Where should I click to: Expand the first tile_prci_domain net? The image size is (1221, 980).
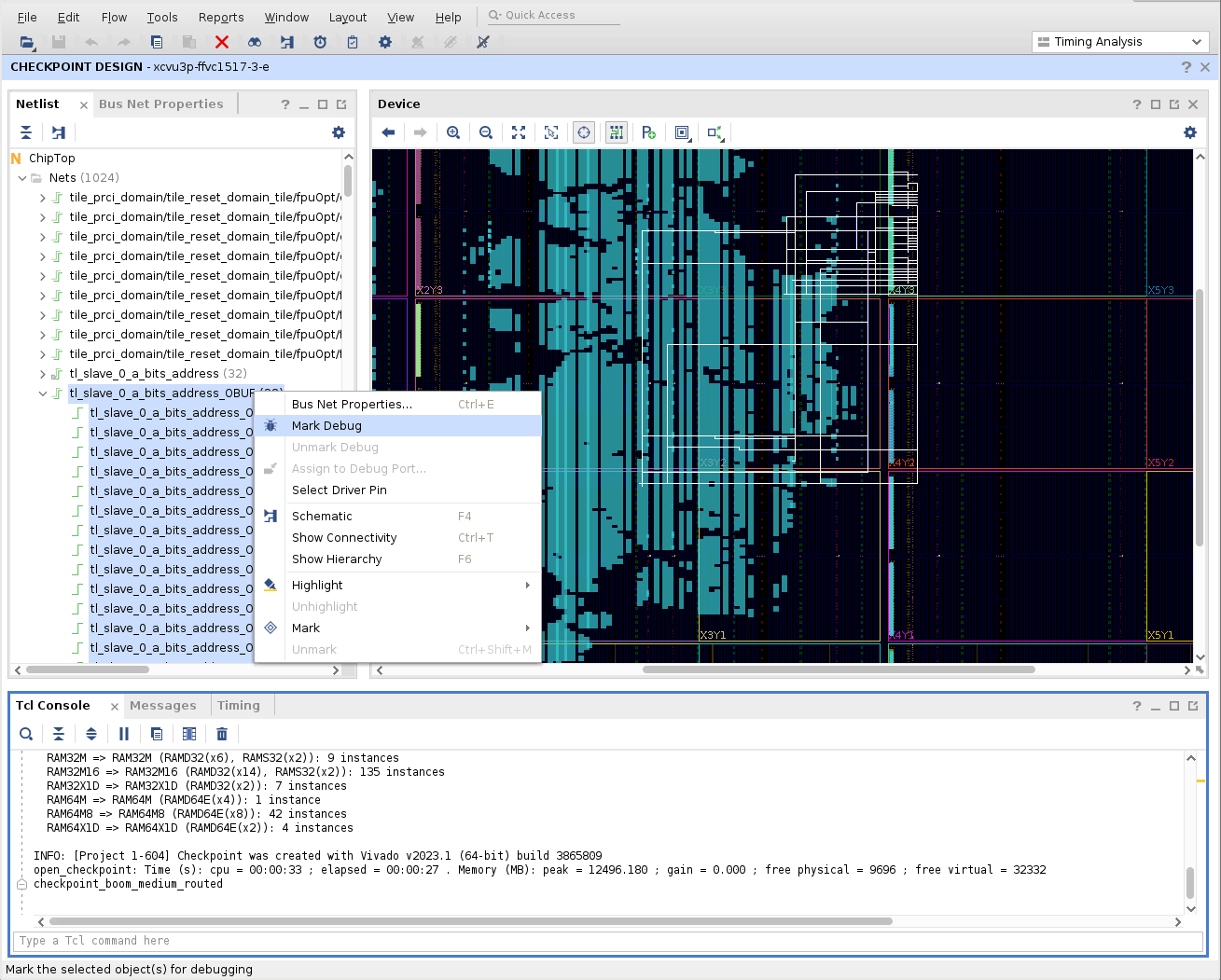(x=43, y=198)
